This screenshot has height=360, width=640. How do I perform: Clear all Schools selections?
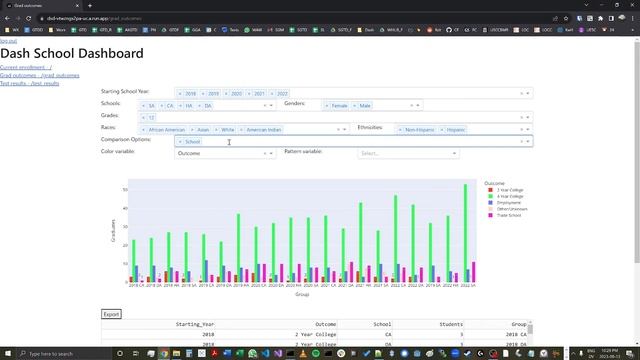tap(264, 106)
